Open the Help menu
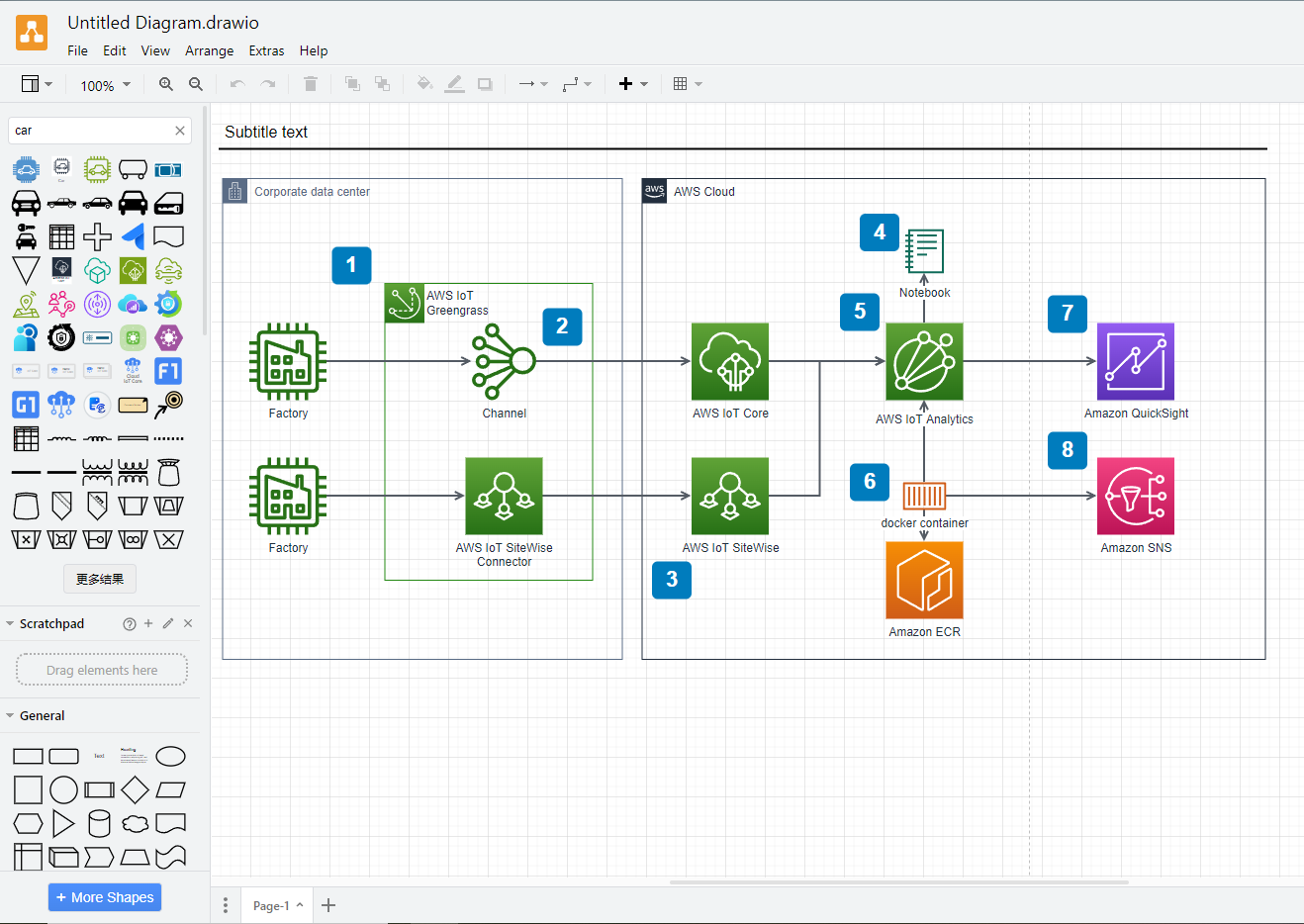This screenshot has width=1304, height=924. tap(314, 50)
